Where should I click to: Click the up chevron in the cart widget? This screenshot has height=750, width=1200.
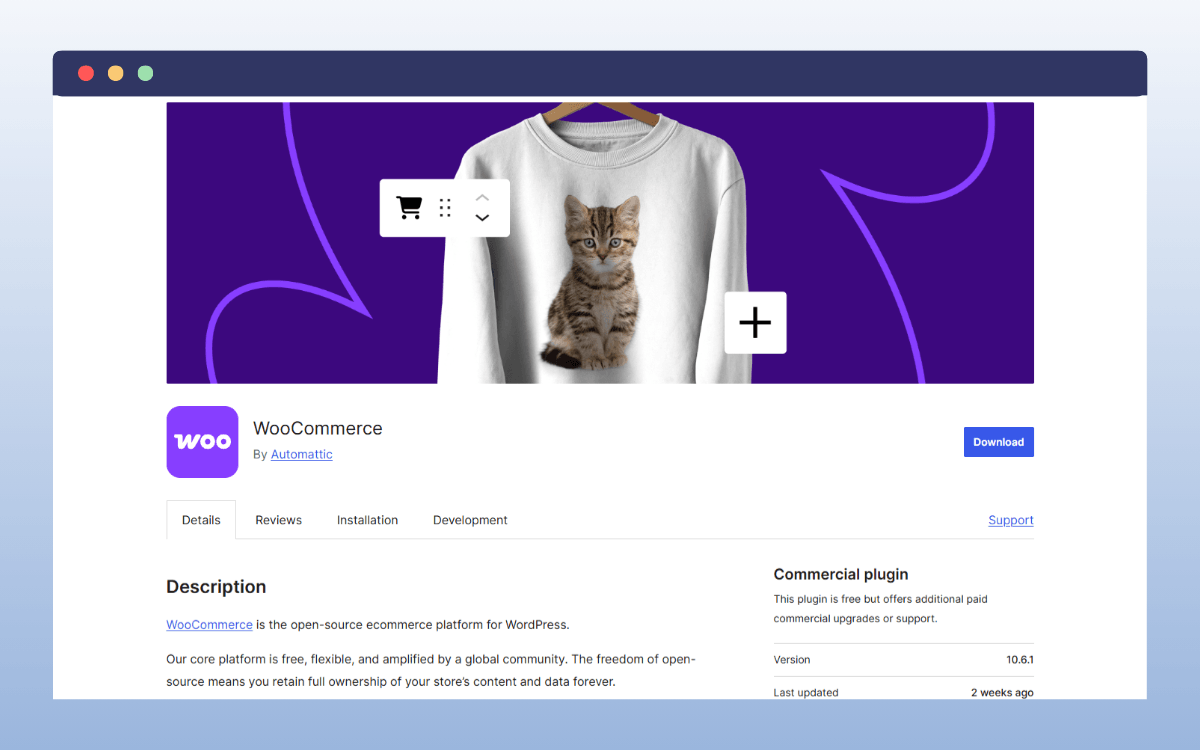click(482, 196)
